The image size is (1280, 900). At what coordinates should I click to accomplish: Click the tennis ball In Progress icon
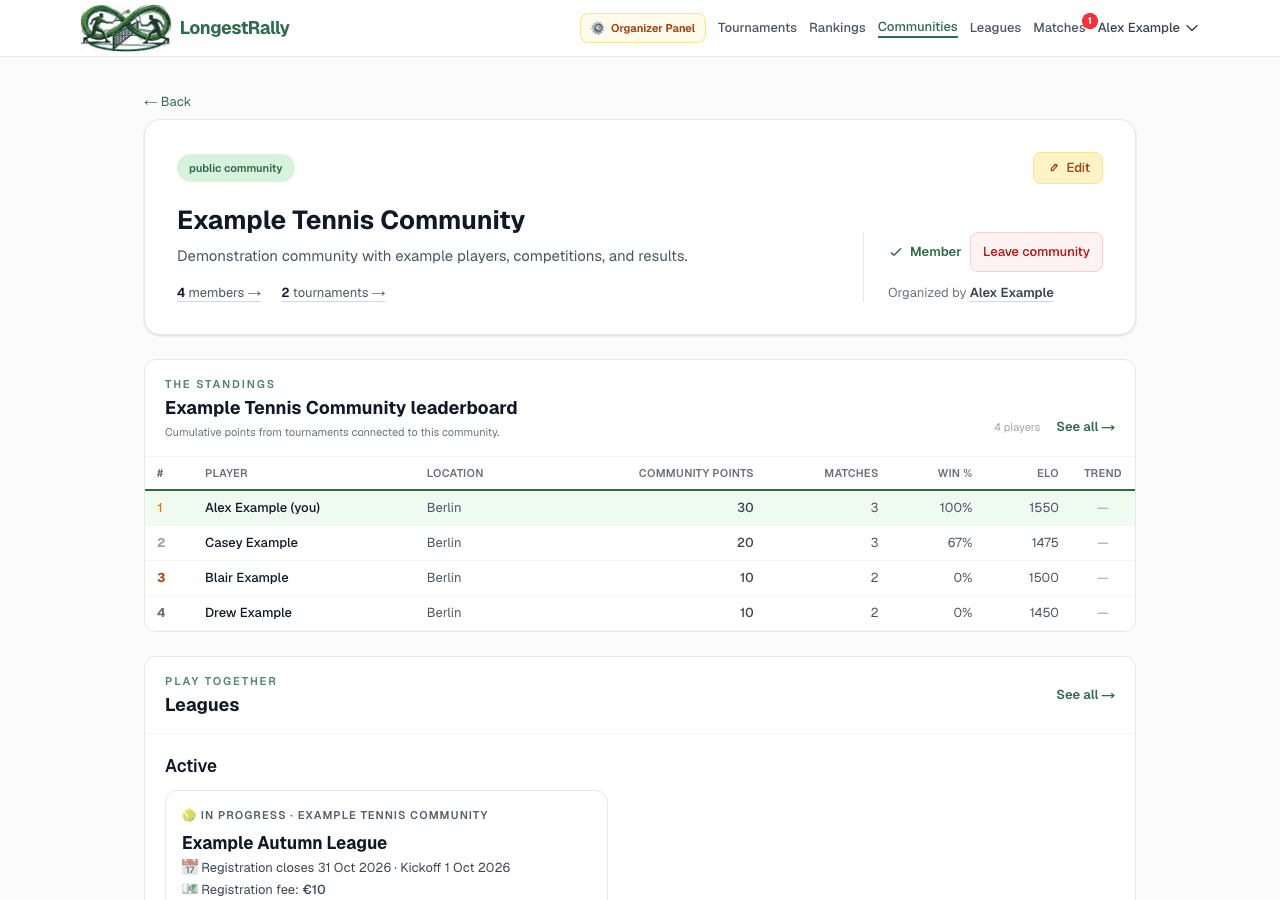(x=189, y=815)
